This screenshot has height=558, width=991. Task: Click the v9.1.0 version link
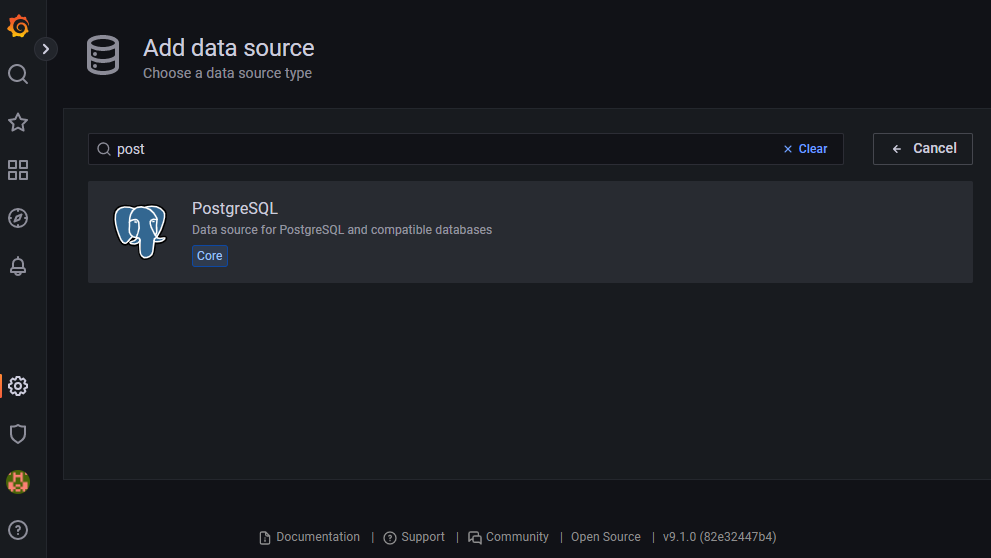tap(719, 537)
